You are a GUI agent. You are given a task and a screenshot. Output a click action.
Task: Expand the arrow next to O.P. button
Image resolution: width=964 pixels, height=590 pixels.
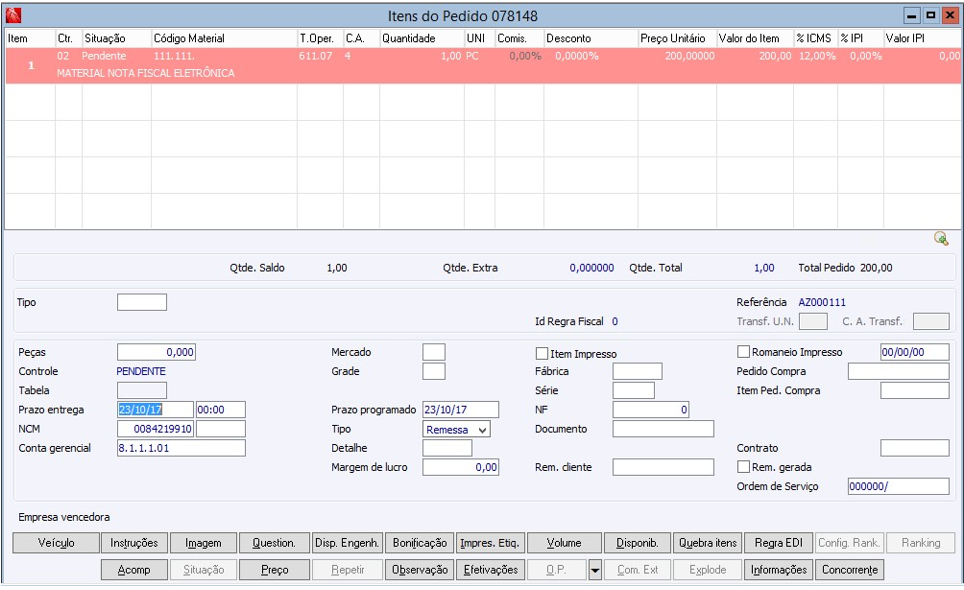pyautogui.click(x=595, y=570)
